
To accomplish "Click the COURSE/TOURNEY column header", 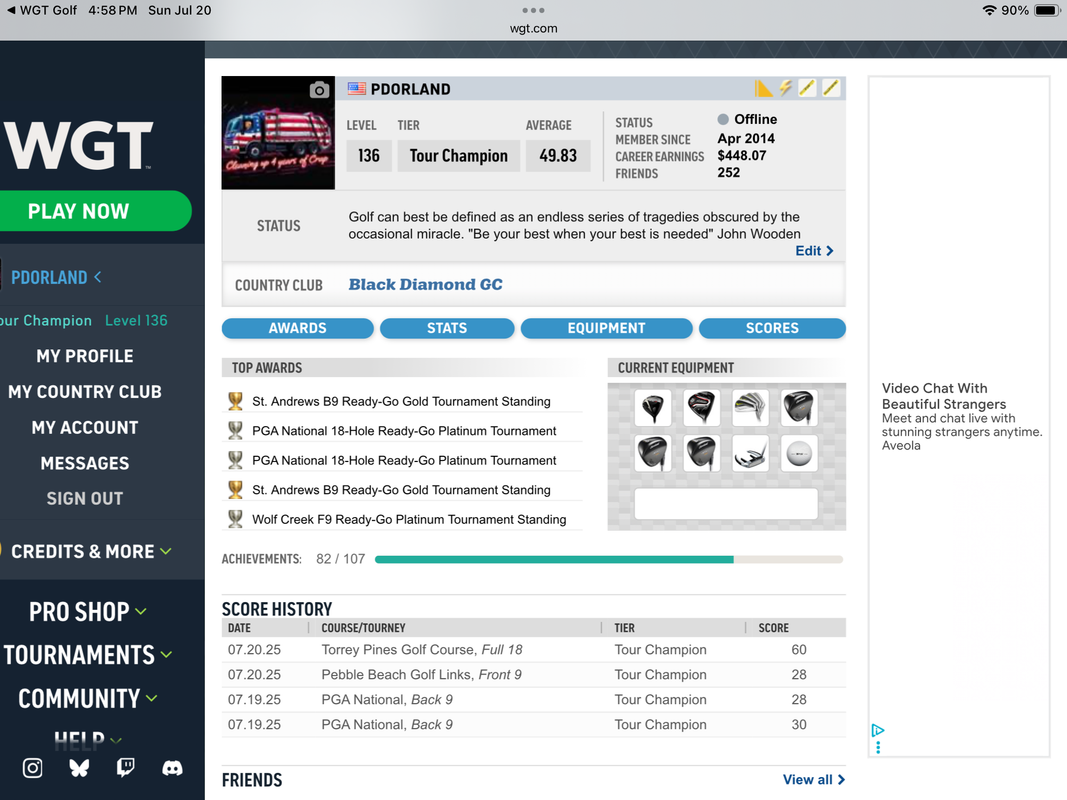I will click(x=363, y=628).
